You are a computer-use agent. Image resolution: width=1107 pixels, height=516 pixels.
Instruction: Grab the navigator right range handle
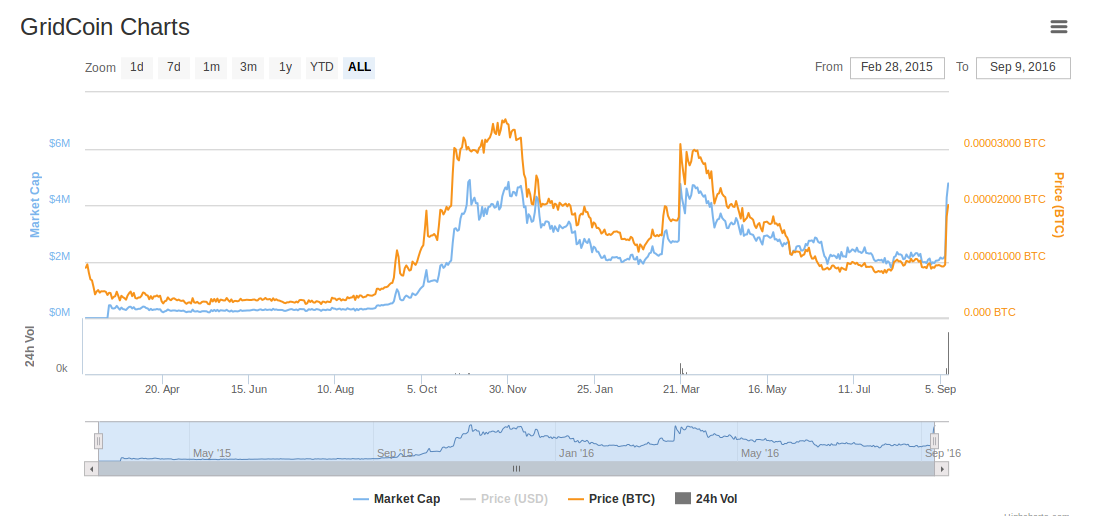point(934,441)
